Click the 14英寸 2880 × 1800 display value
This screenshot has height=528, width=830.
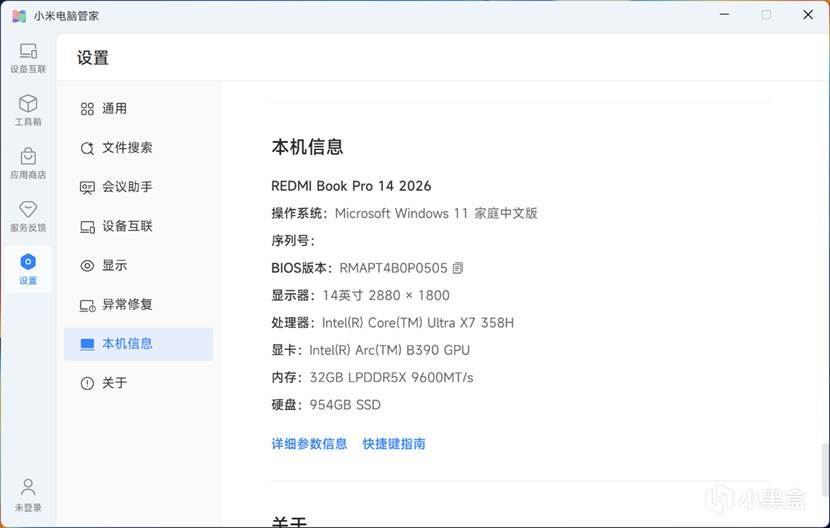coord(386,296)
